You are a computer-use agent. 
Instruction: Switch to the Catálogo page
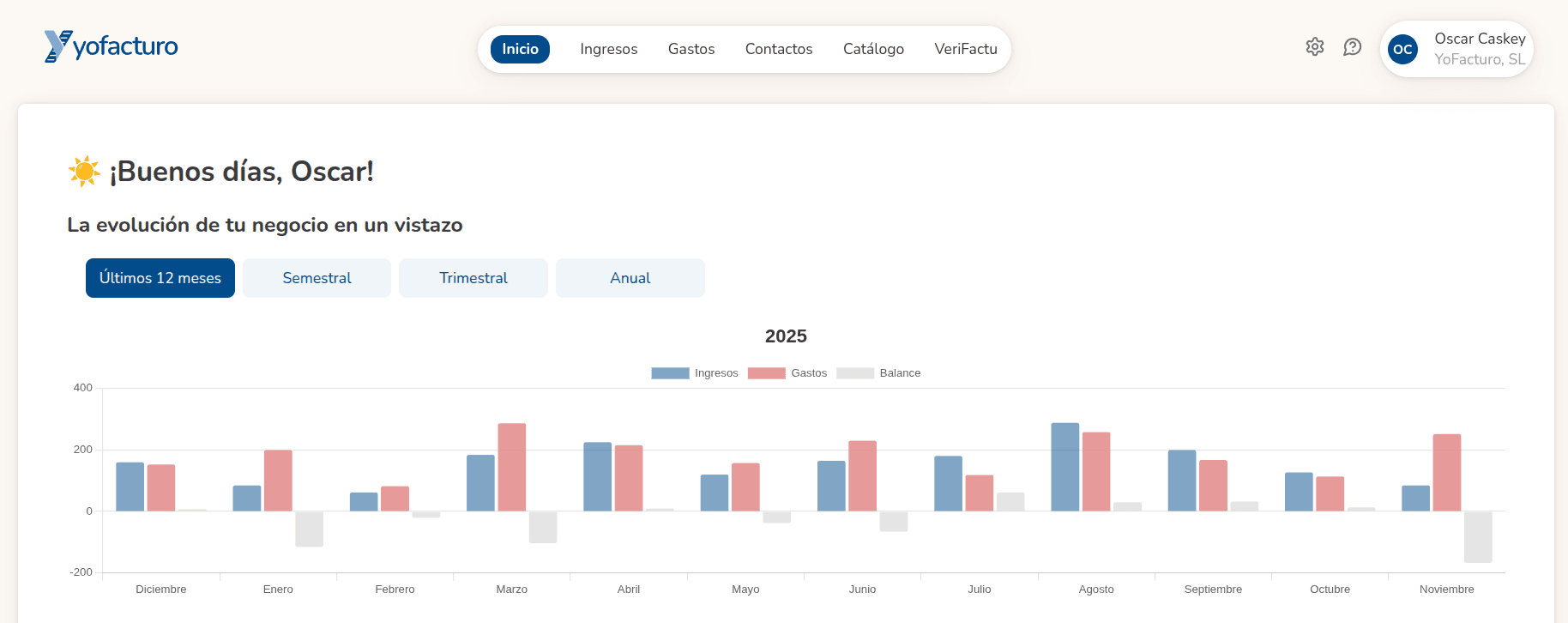(x=872, y=49)
